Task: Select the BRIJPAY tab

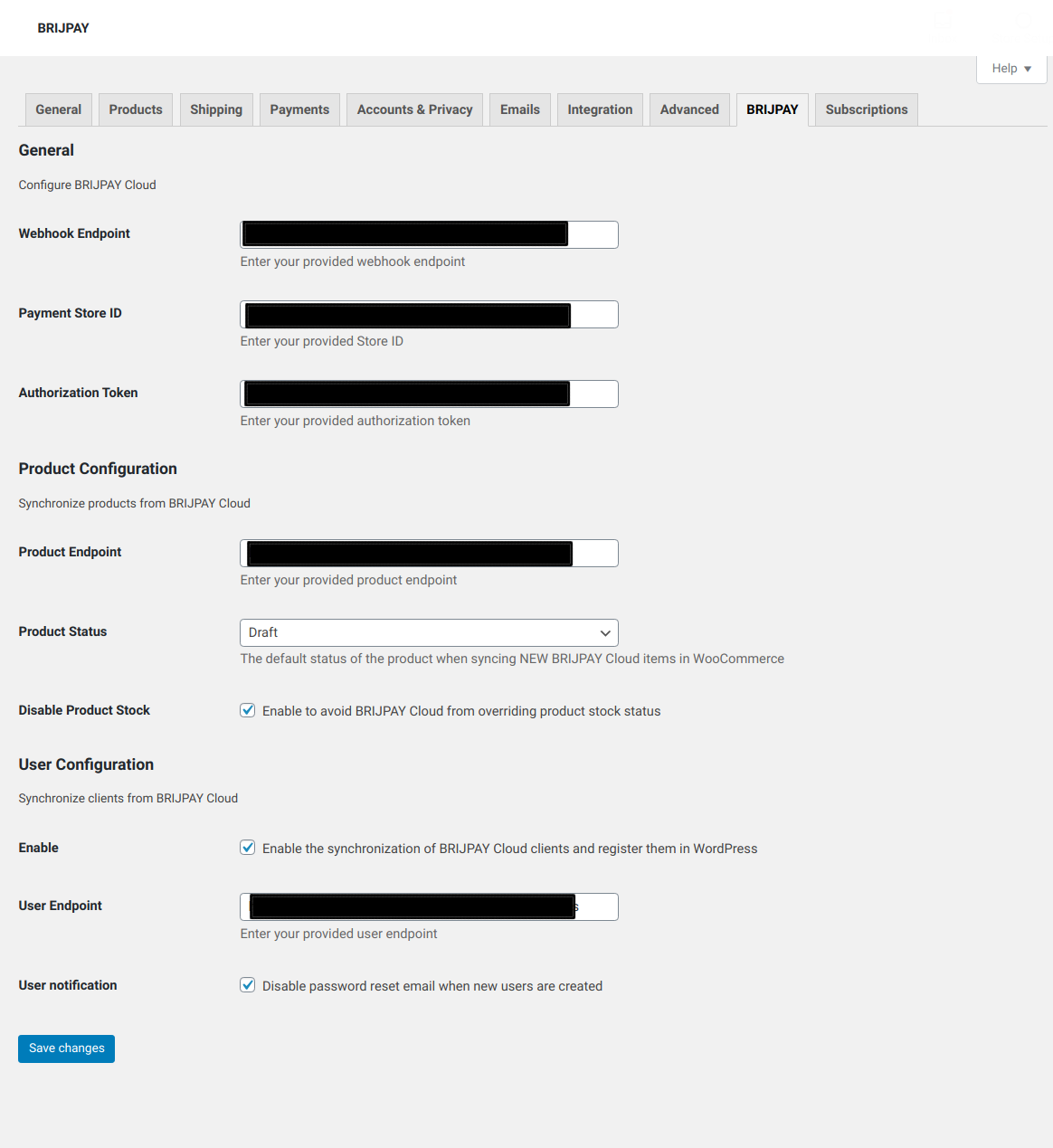Action: click(773, 109)
